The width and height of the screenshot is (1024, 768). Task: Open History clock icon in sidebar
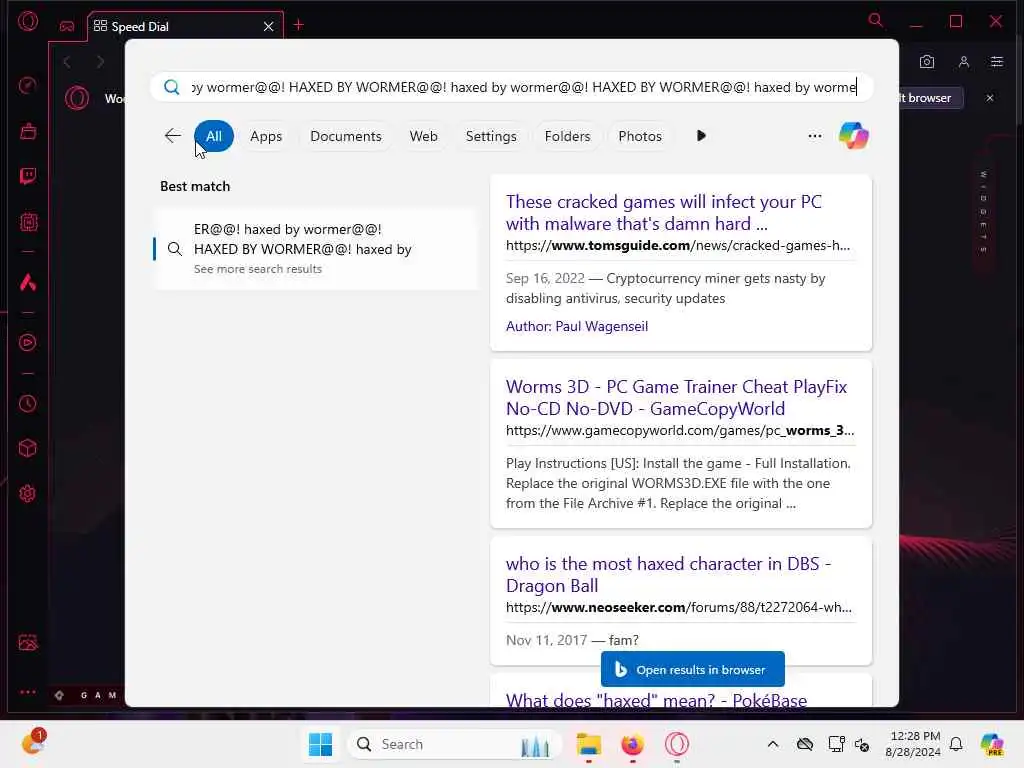(27, 404)
